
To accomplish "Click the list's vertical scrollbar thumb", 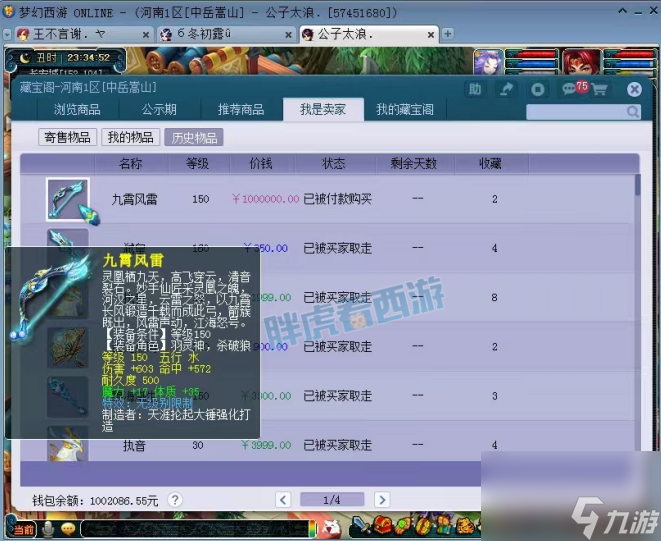I will 637,185.
